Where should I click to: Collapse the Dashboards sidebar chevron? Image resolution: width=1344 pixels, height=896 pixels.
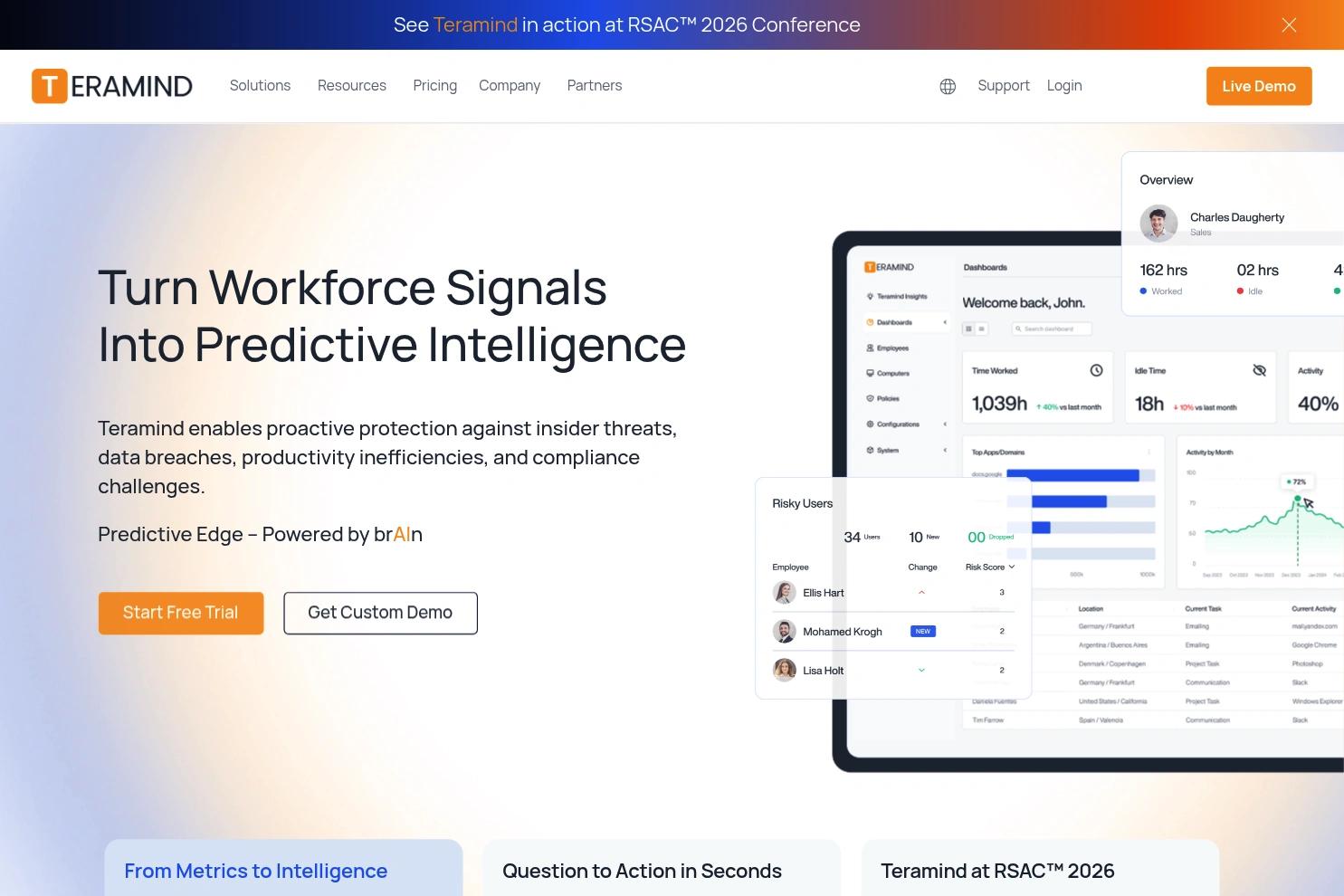coord(945,322)
